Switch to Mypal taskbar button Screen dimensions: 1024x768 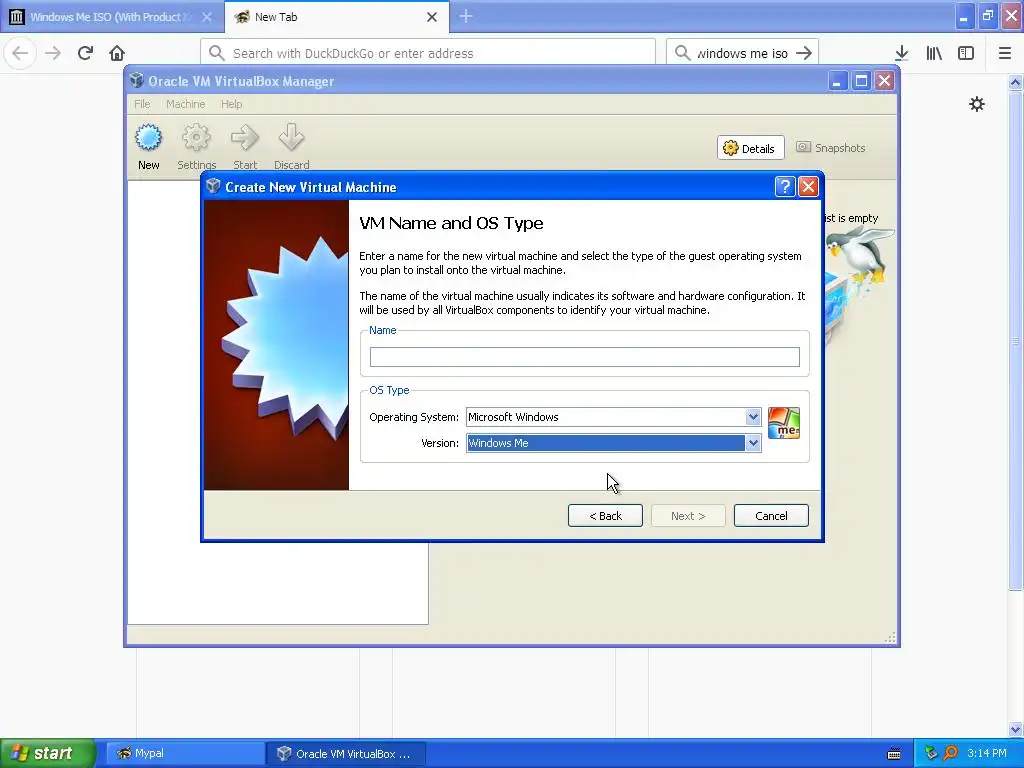click(x=185, y=753)
